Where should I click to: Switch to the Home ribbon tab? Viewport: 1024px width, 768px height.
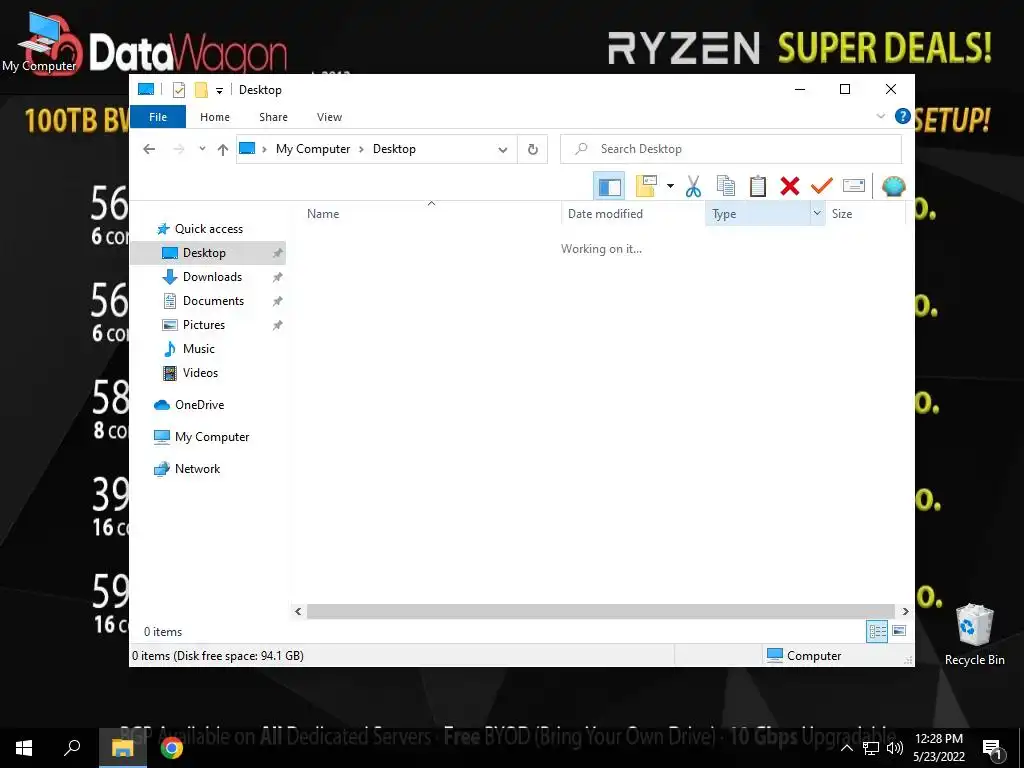(x=215, y=117)
